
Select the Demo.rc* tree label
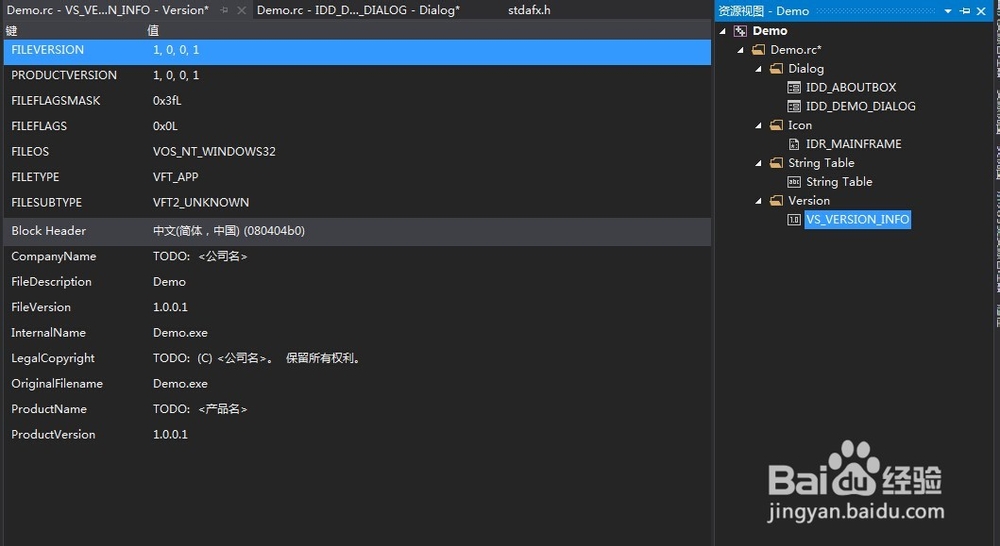(x=796, y=50)
